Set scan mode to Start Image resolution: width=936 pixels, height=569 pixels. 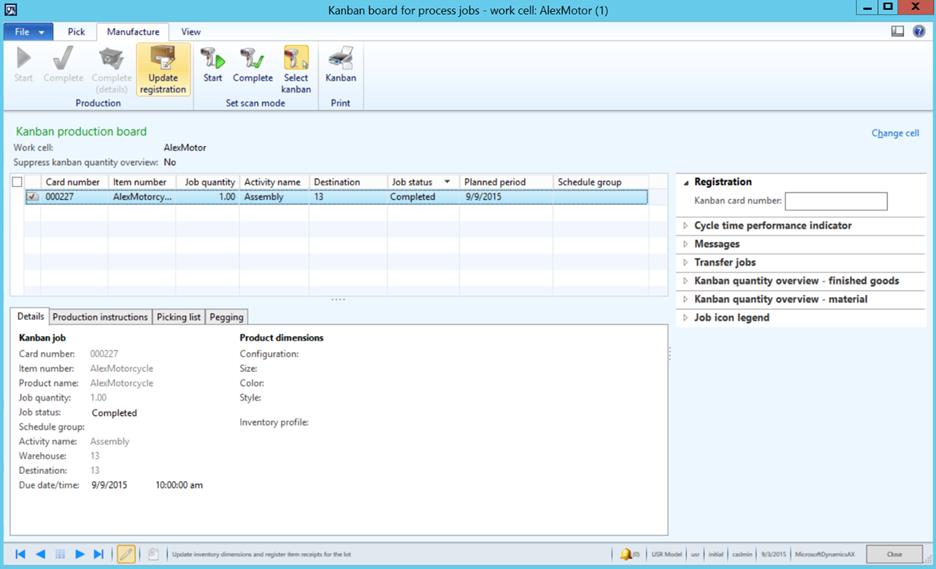[213, 64]
